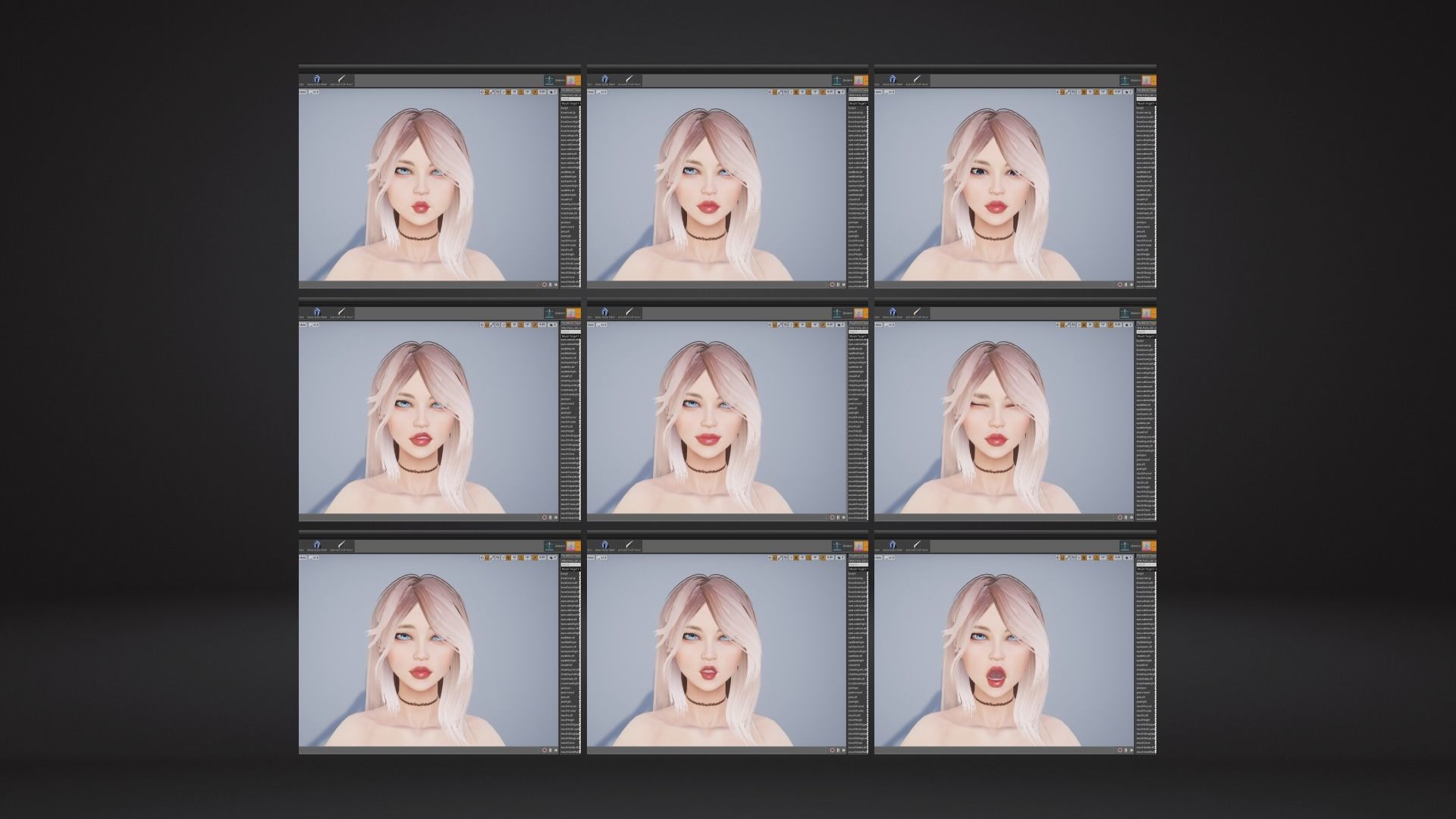Select scale gizmo tool in top-right screenshot viewport

(1068, 92)
